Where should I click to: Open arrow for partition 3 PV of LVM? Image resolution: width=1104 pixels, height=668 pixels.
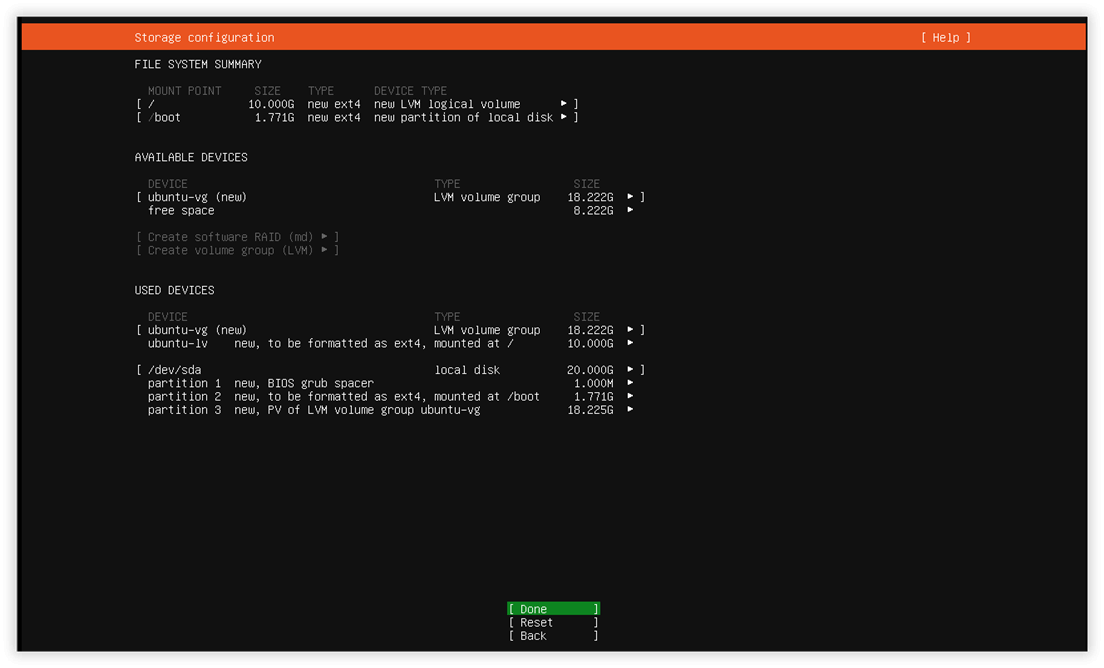tap(630, 410)
